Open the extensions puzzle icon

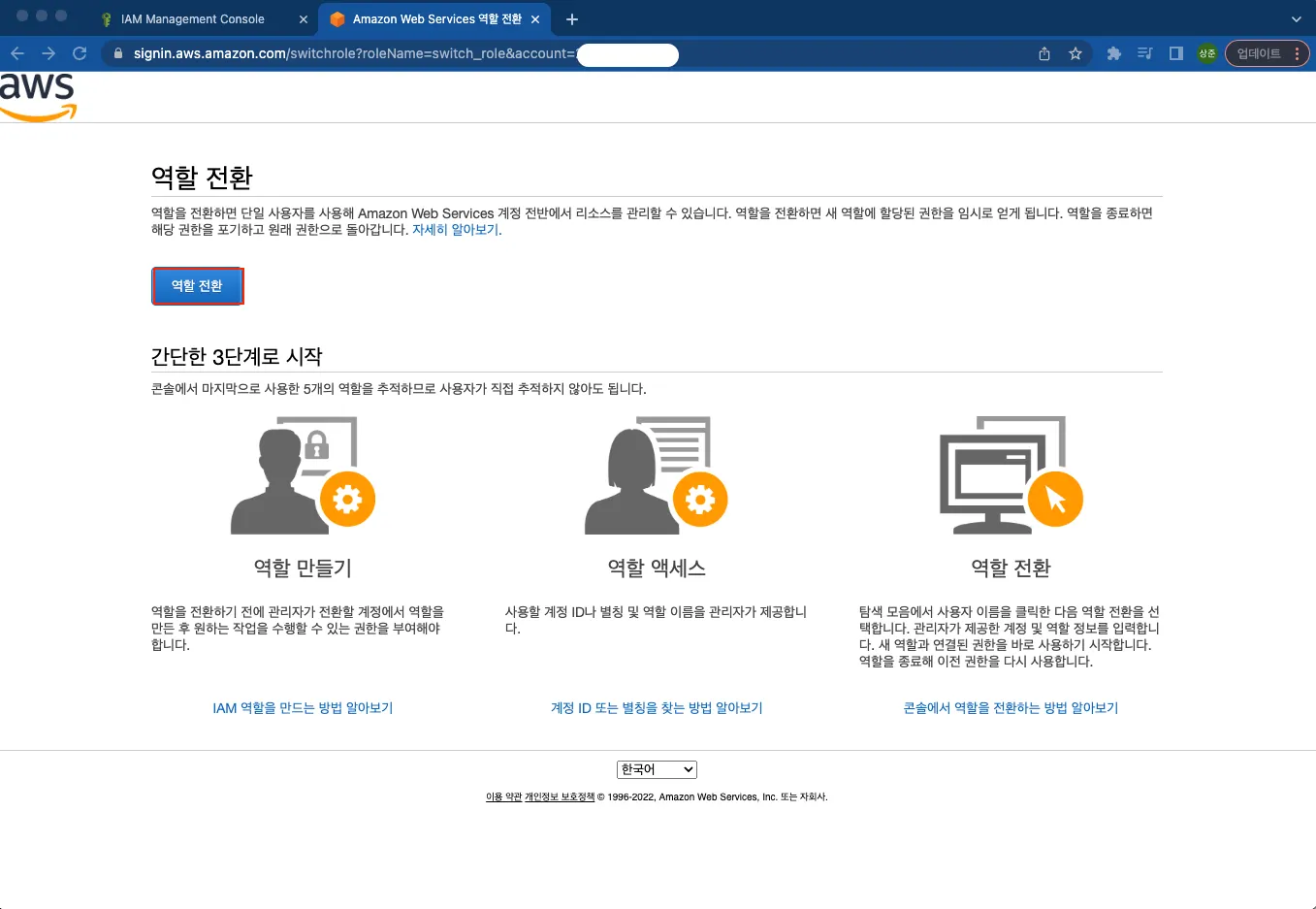tap(1114, 53)
